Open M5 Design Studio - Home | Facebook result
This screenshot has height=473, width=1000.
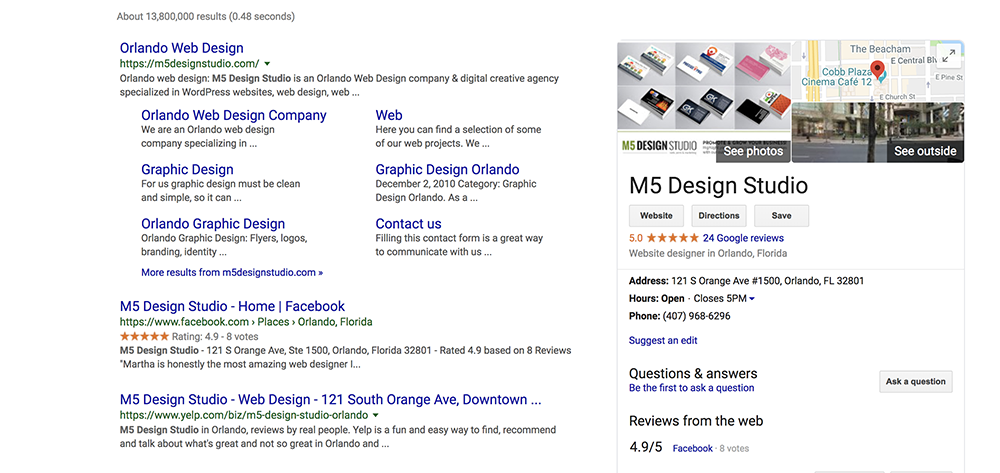(x=232, y=306)
